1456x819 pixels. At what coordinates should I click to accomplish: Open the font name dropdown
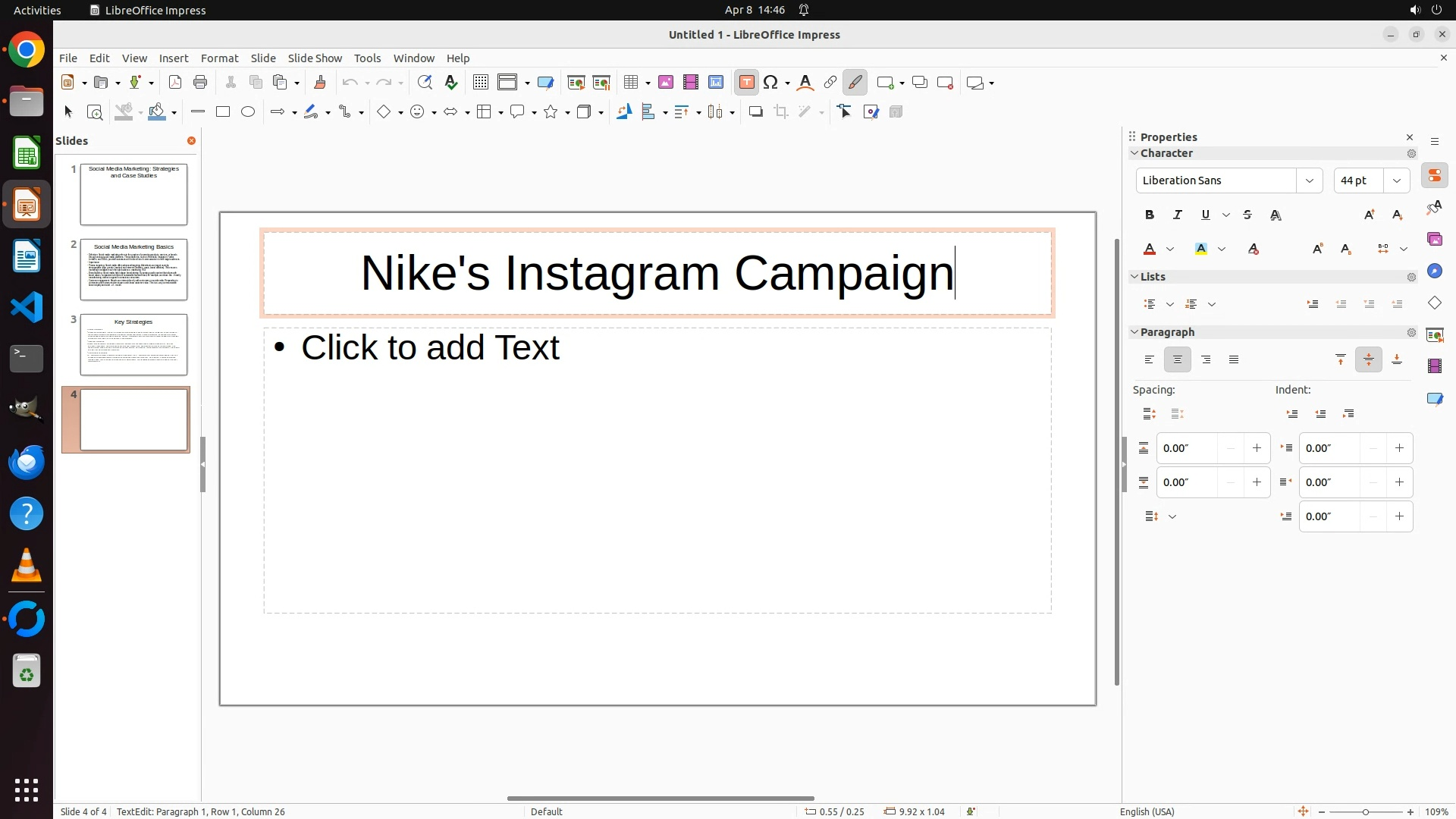(x=1309, y=180)
